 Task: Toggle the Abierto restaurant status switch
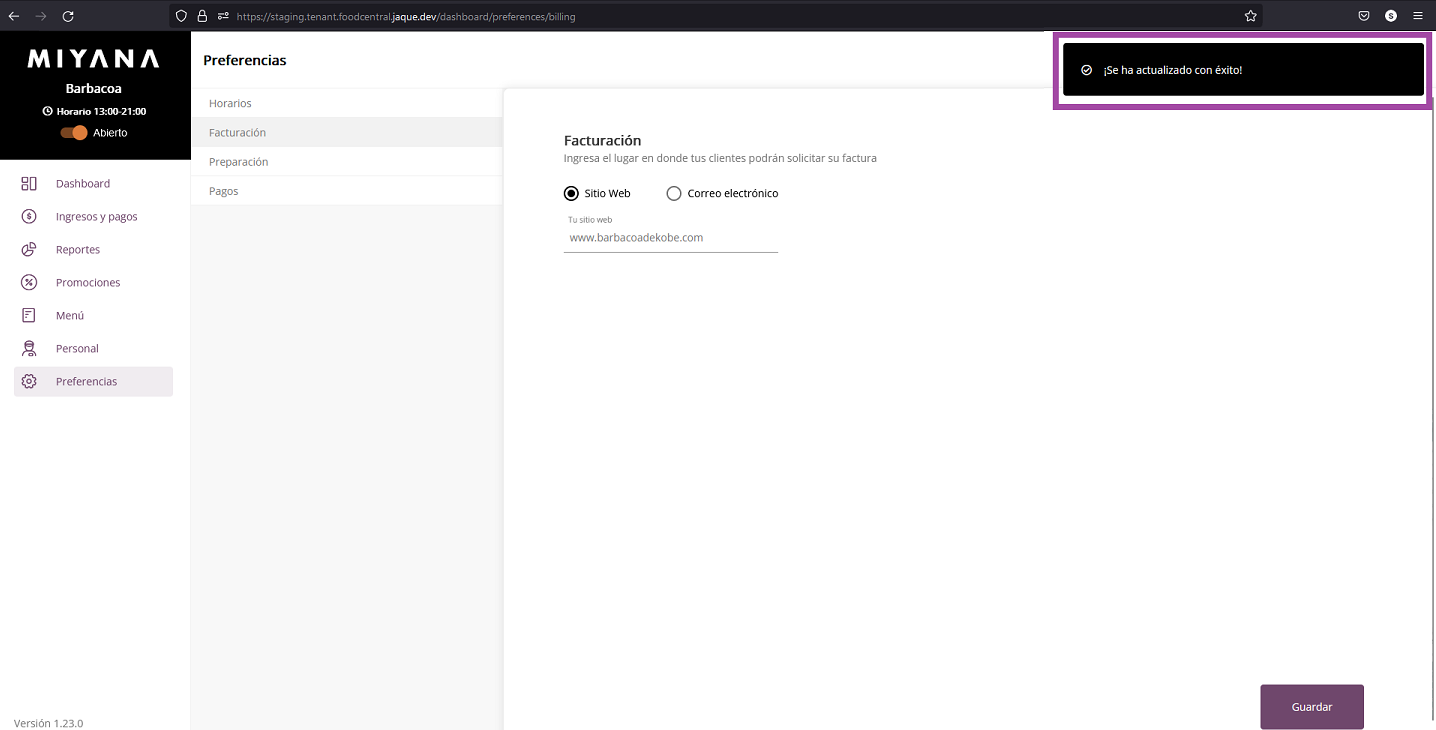click(x=74, y=133)
